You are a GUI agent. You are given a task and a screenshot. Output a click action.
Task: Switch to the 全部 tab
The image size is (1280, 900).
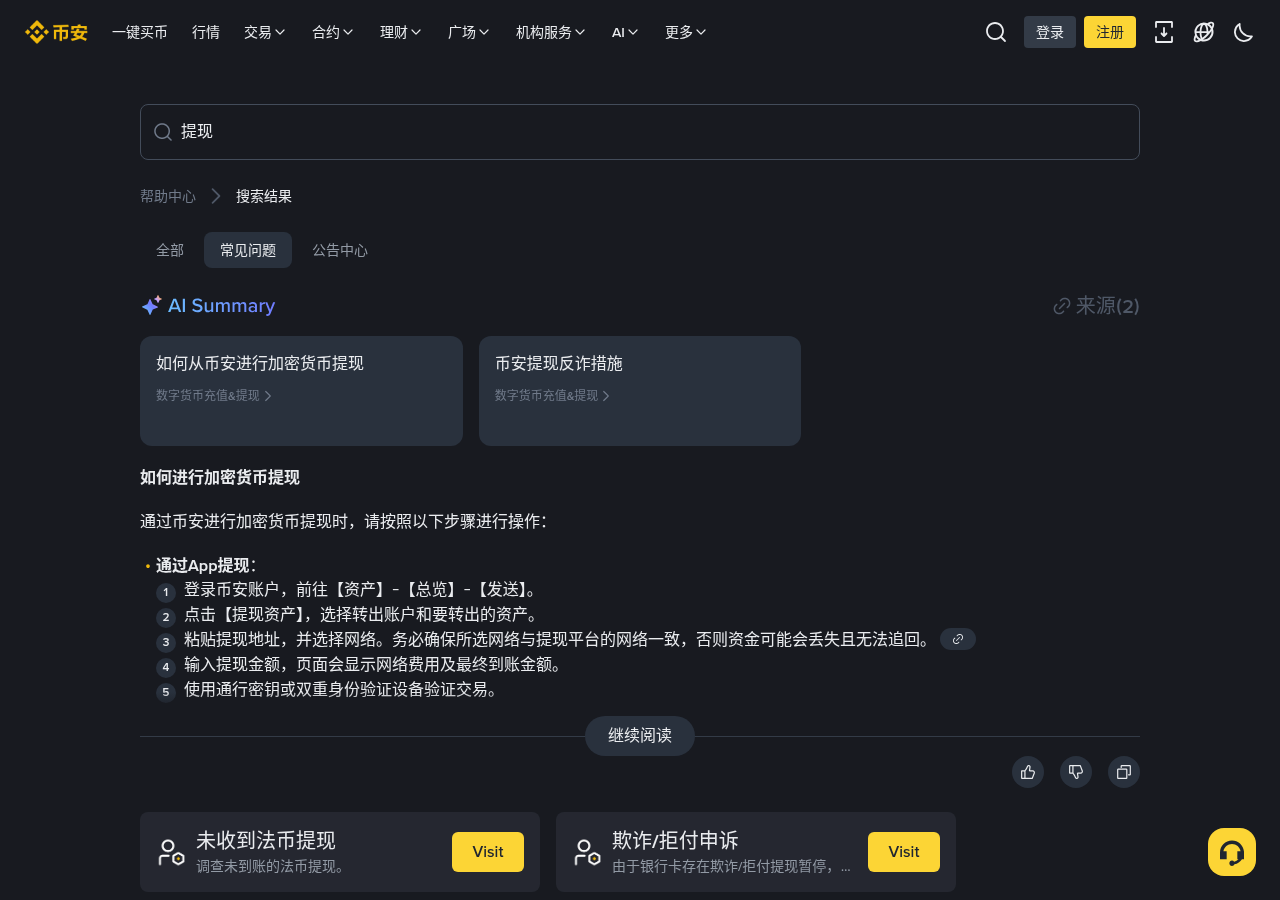click(x=170, y=250)
